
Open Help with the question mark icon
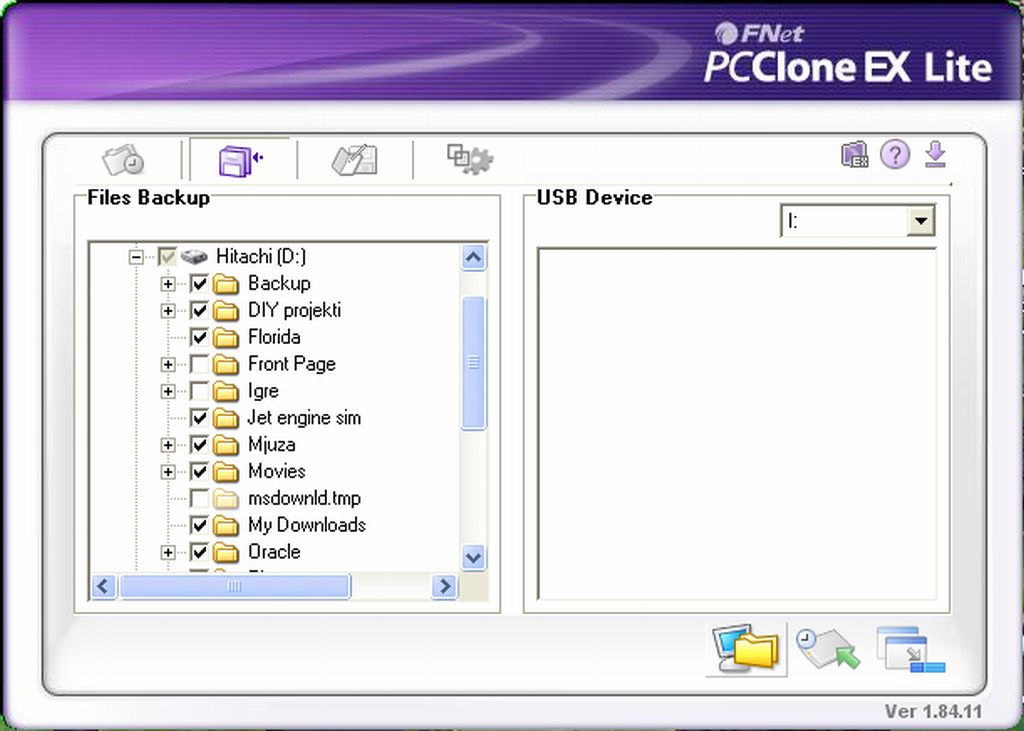895,155
